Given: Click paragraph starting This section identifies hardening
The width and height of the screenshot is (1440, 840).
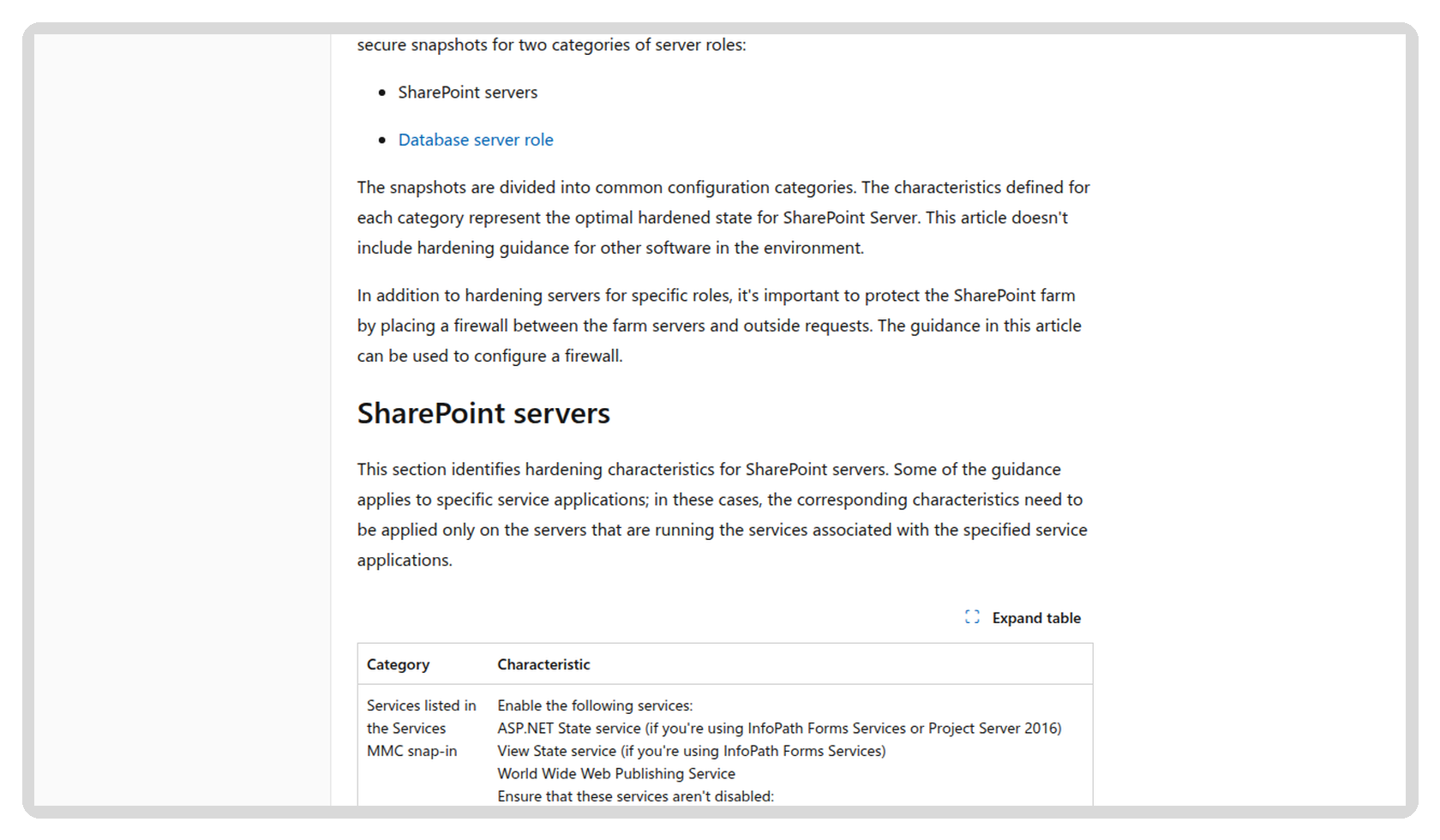Looking at the screenshot, I should click(722, 514).
